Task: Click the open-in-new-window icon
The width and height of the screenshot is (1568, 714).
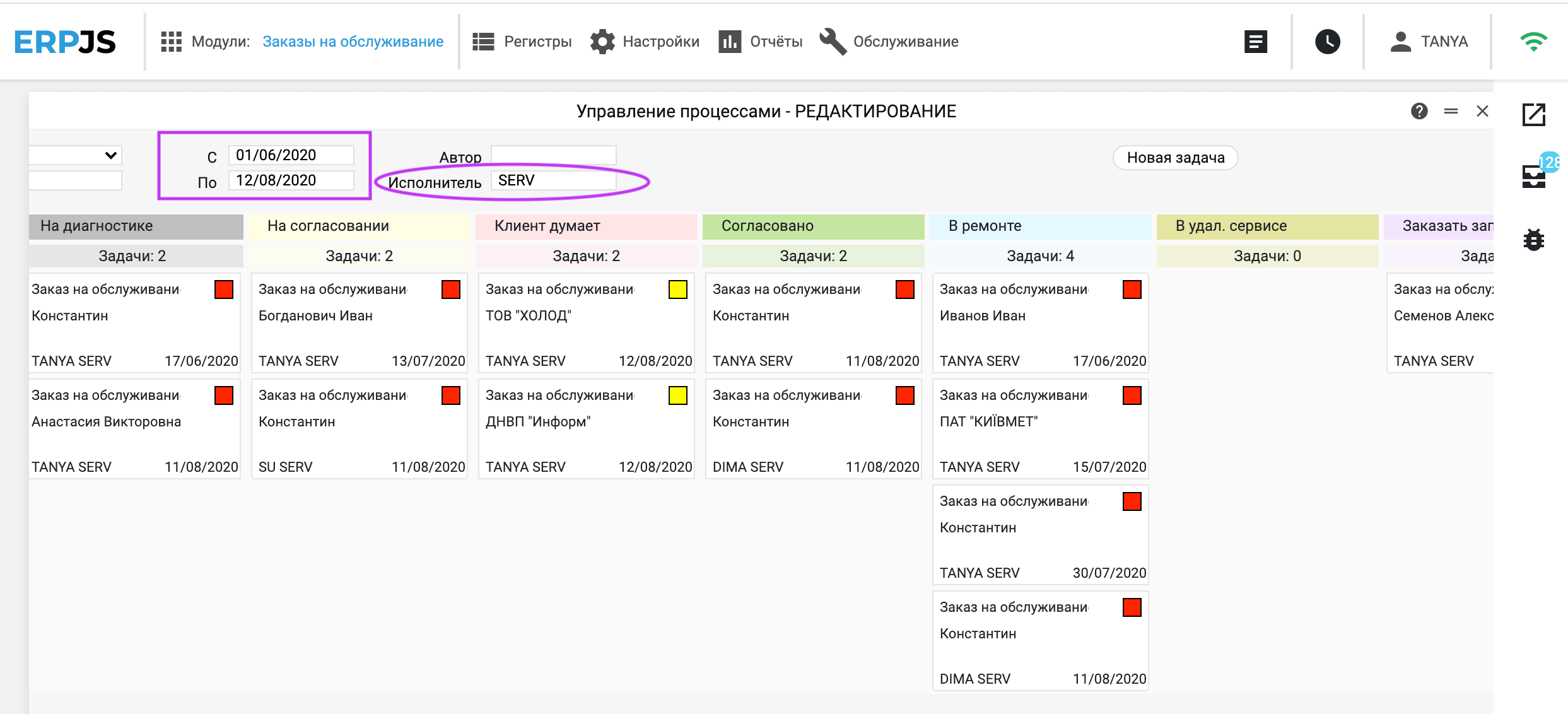Action: (1533, 115)
